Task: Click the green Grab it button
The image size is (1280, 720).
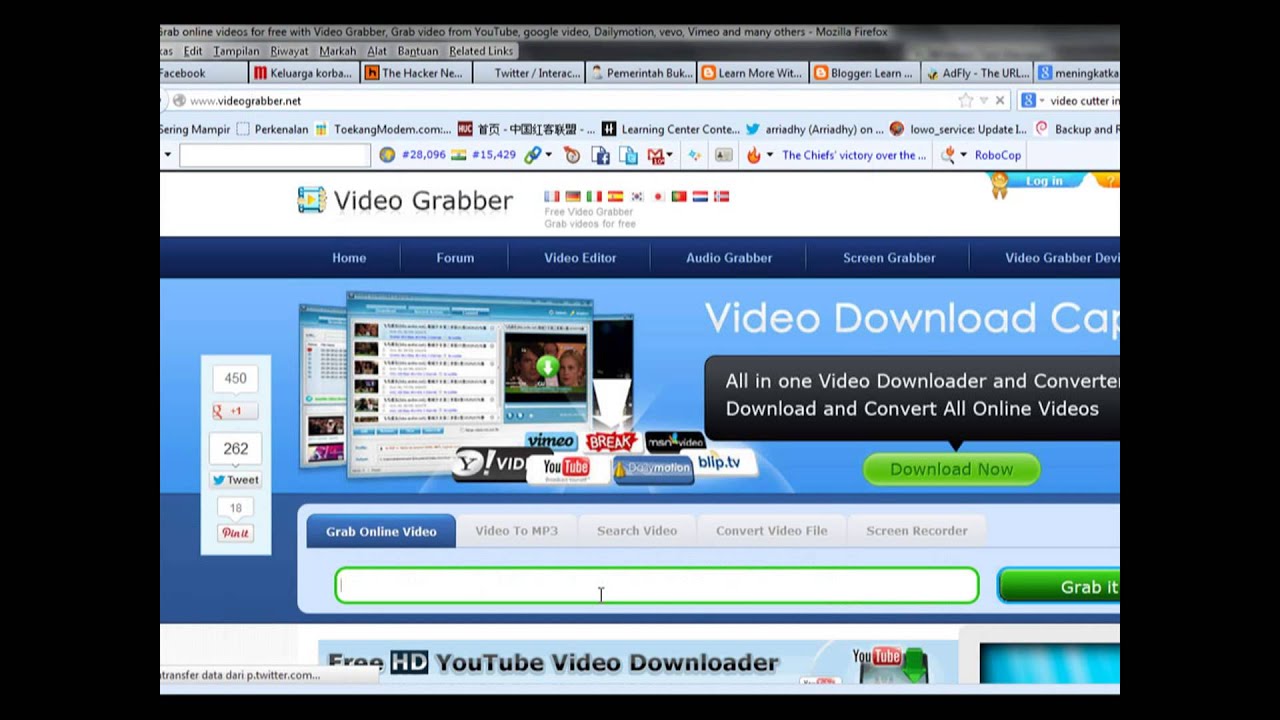Action: (x=1058, y=587)
